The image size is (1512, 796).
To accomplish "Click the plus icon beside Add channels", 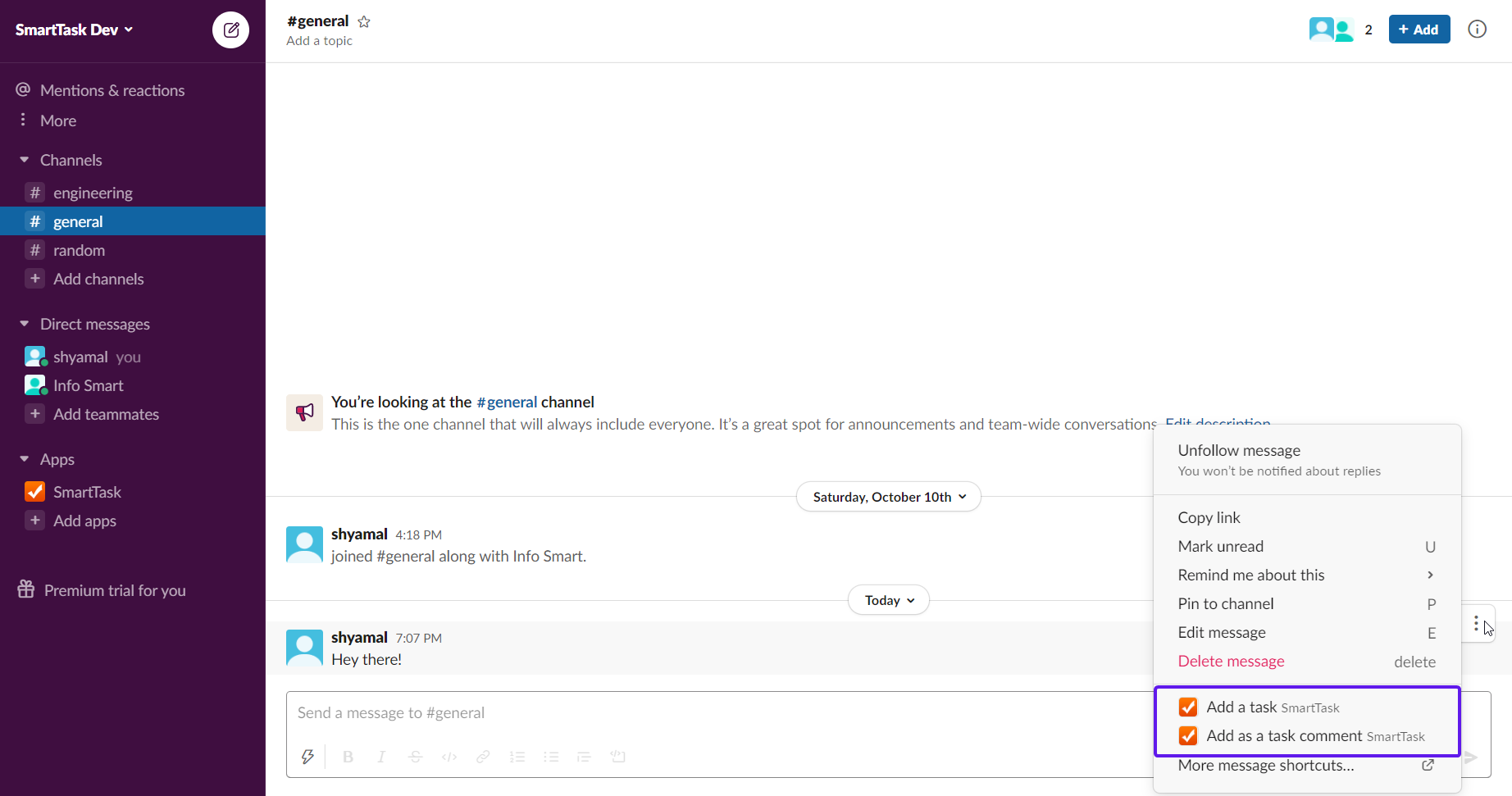I will coord(35,279).
